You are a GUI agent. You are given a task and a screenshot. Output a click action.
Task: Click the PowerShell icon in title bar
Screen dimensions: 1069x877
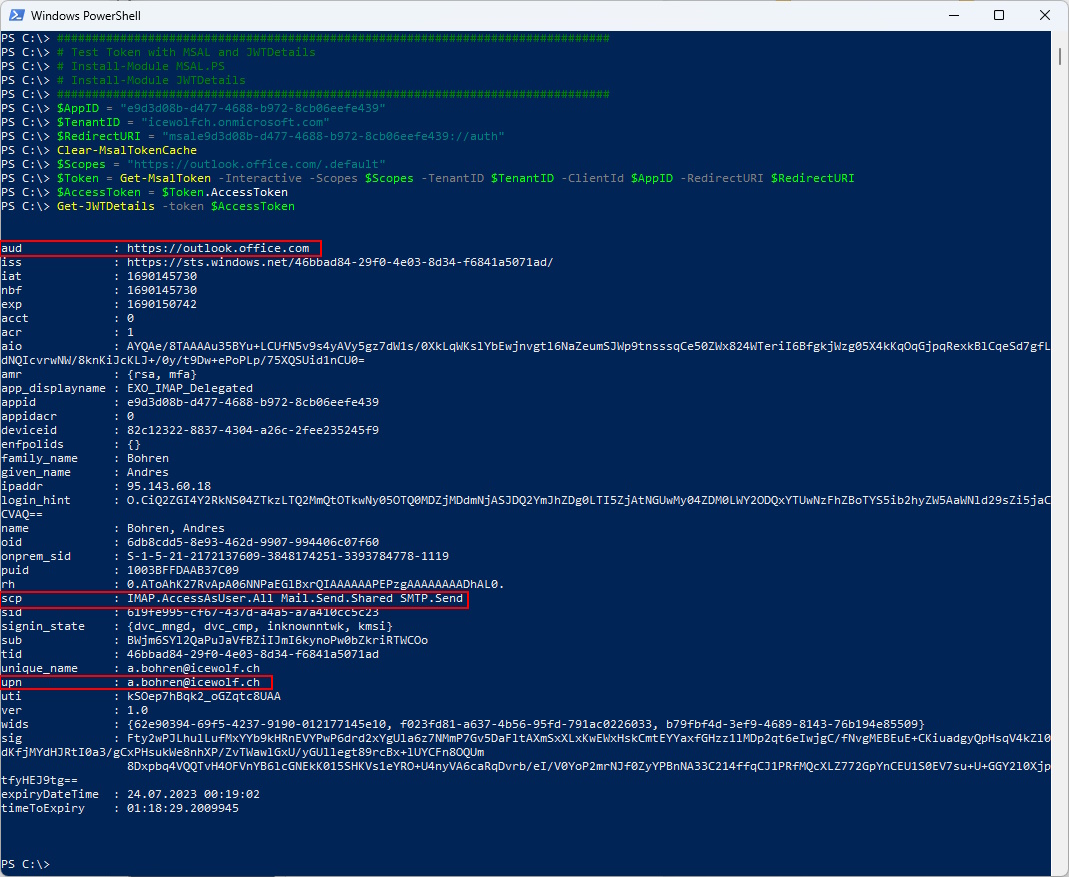(x=16, y=15)
